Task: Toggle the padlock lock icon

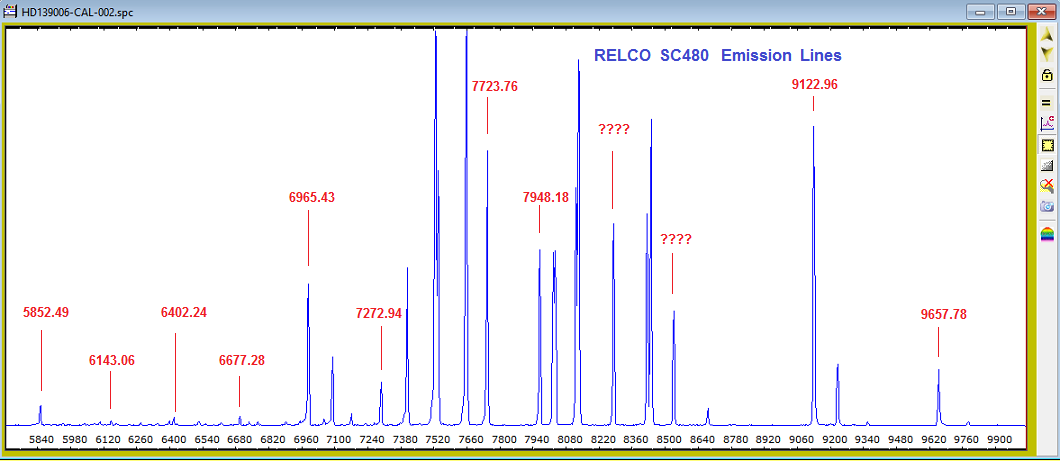Action: [x=1046, y=75]
